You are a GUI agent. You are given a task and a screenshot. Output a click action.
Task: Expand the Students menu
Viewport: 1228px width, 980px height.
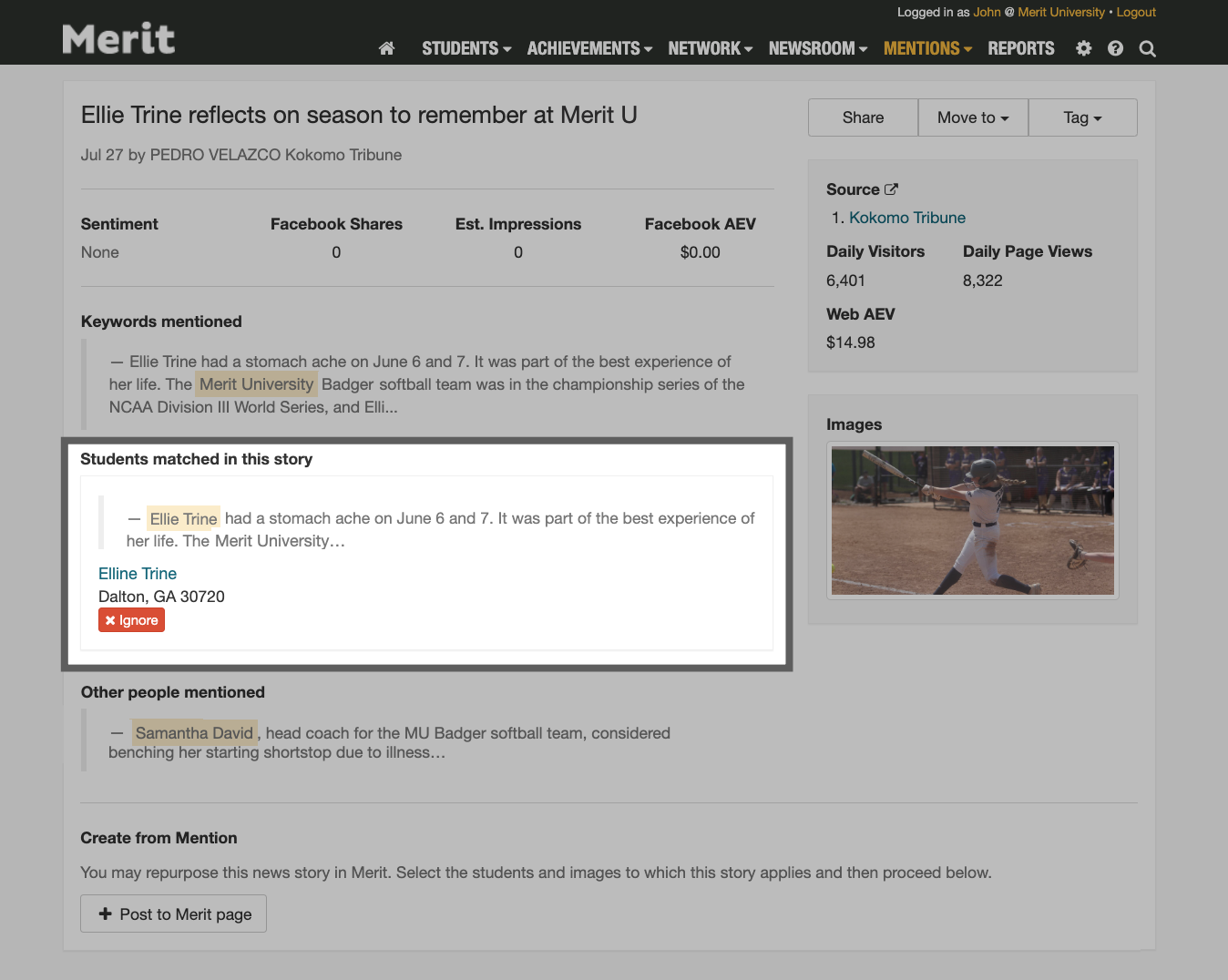point(466,48)
